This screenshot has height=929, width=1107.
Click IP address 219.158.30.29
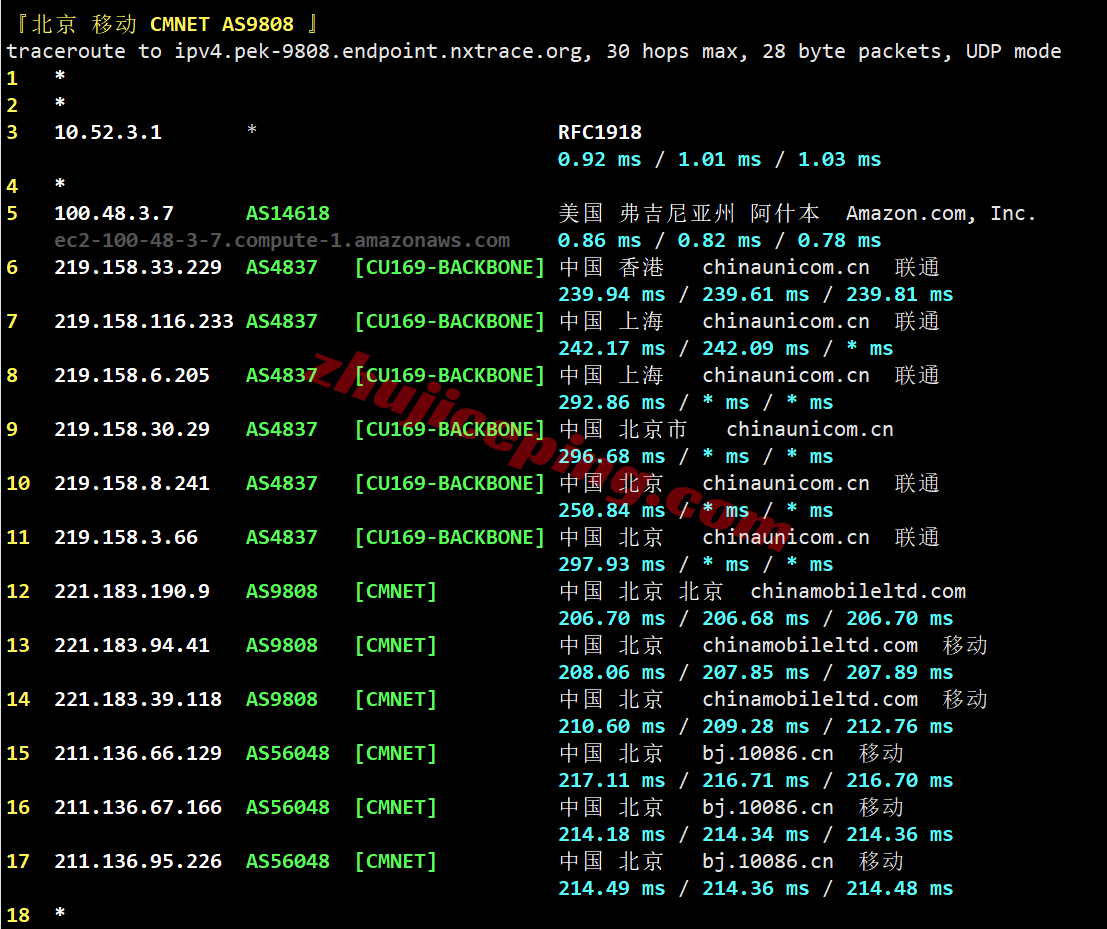pyautogui.click(x=132, y=429)
